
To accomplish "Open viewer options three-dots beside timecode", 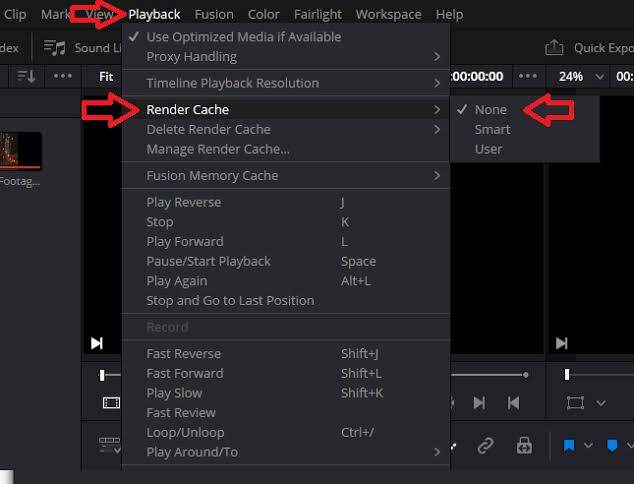I will coord(528,76).
